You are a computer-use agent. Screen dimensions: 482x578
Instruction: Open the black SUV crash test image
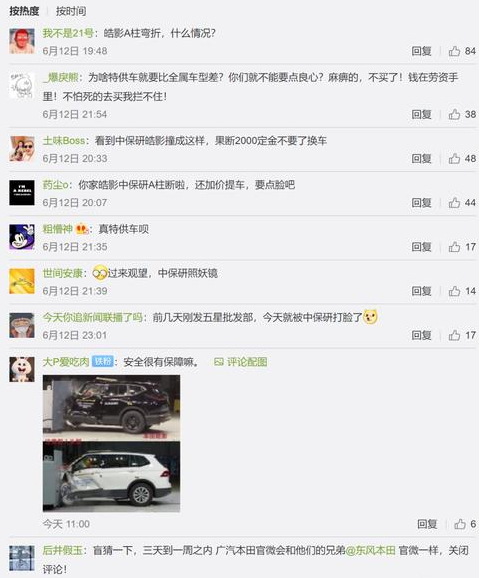111,407
